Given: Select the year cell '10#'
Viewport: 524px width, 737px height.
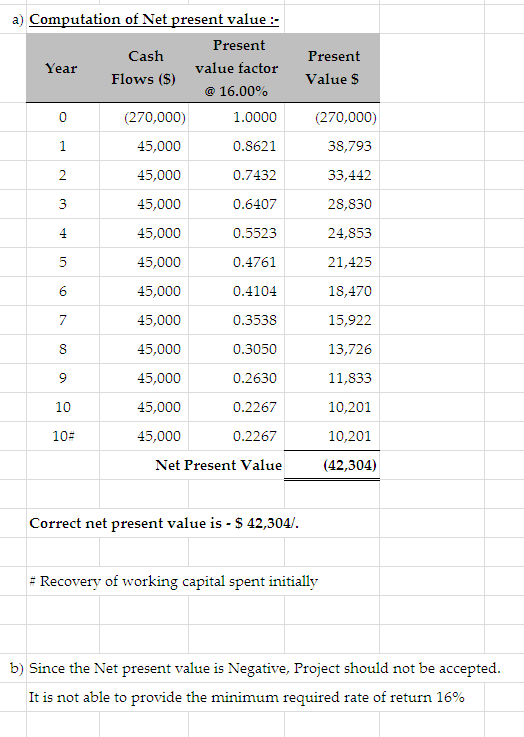Looking at the screenshot, I should pos(63,436).
